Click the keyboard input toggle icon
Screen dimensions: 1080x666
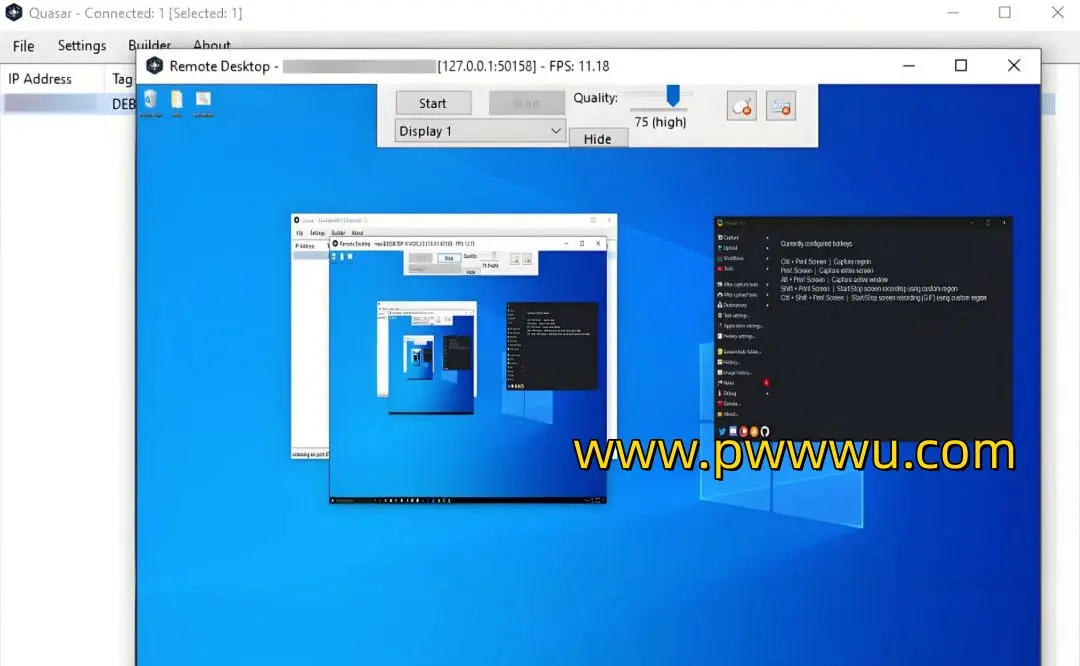(781, 106)
